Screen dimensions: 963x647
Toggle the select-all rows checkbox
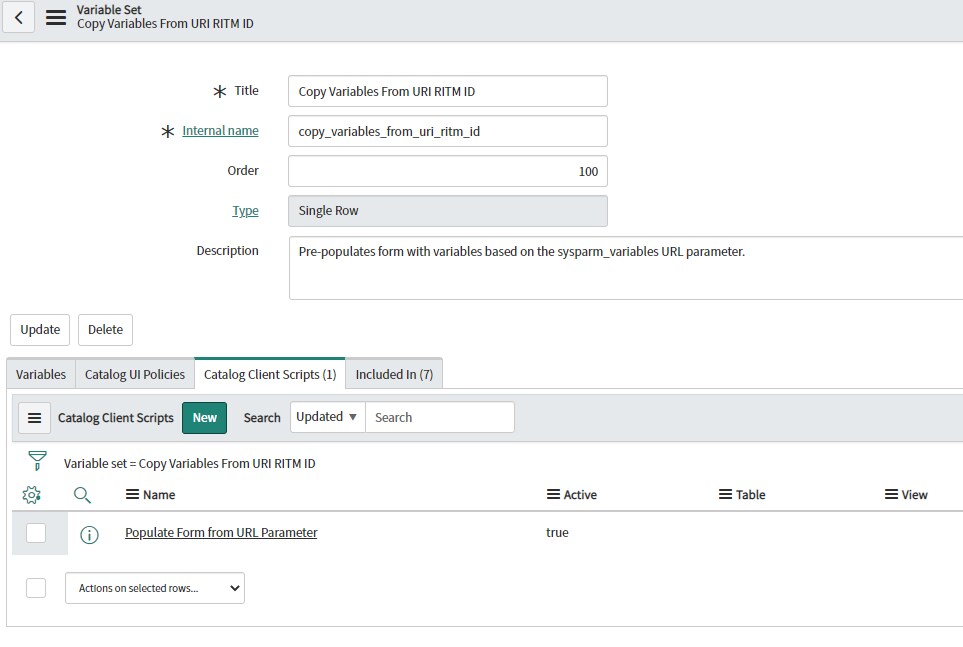click(x=36, y=588)
